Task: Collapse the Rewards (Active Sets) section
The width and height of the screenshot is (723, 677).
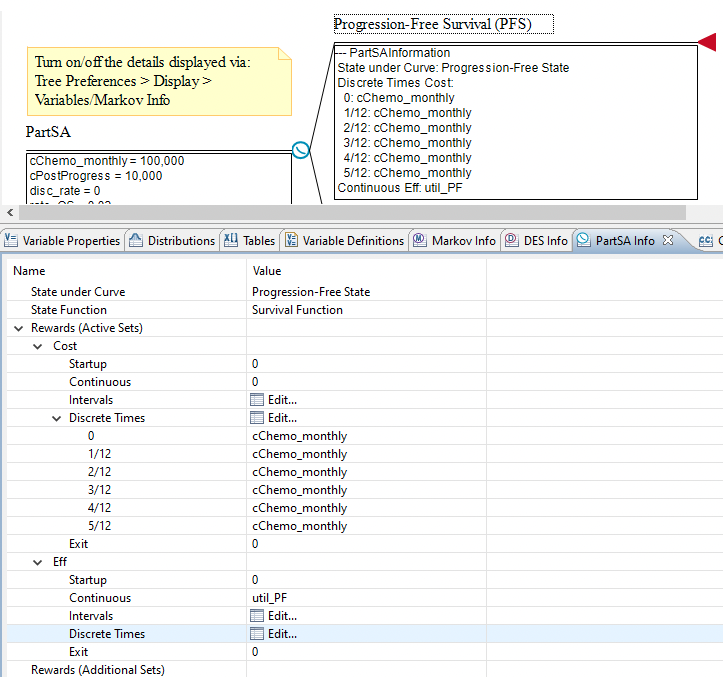Action: click(x=19, y=328)
